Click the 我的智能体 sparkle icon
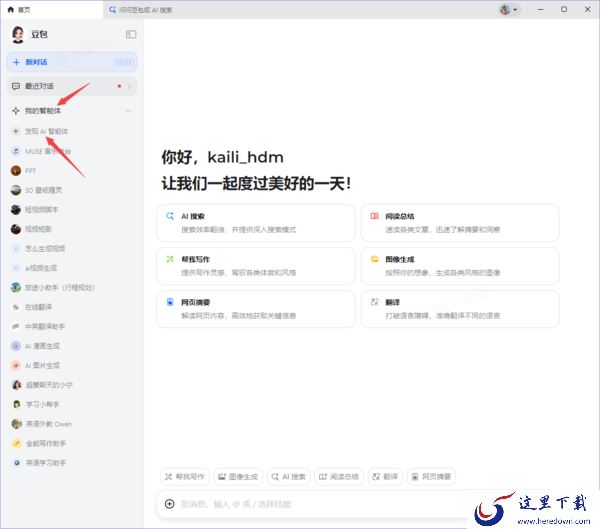600x529 pixels. point(16,111)
